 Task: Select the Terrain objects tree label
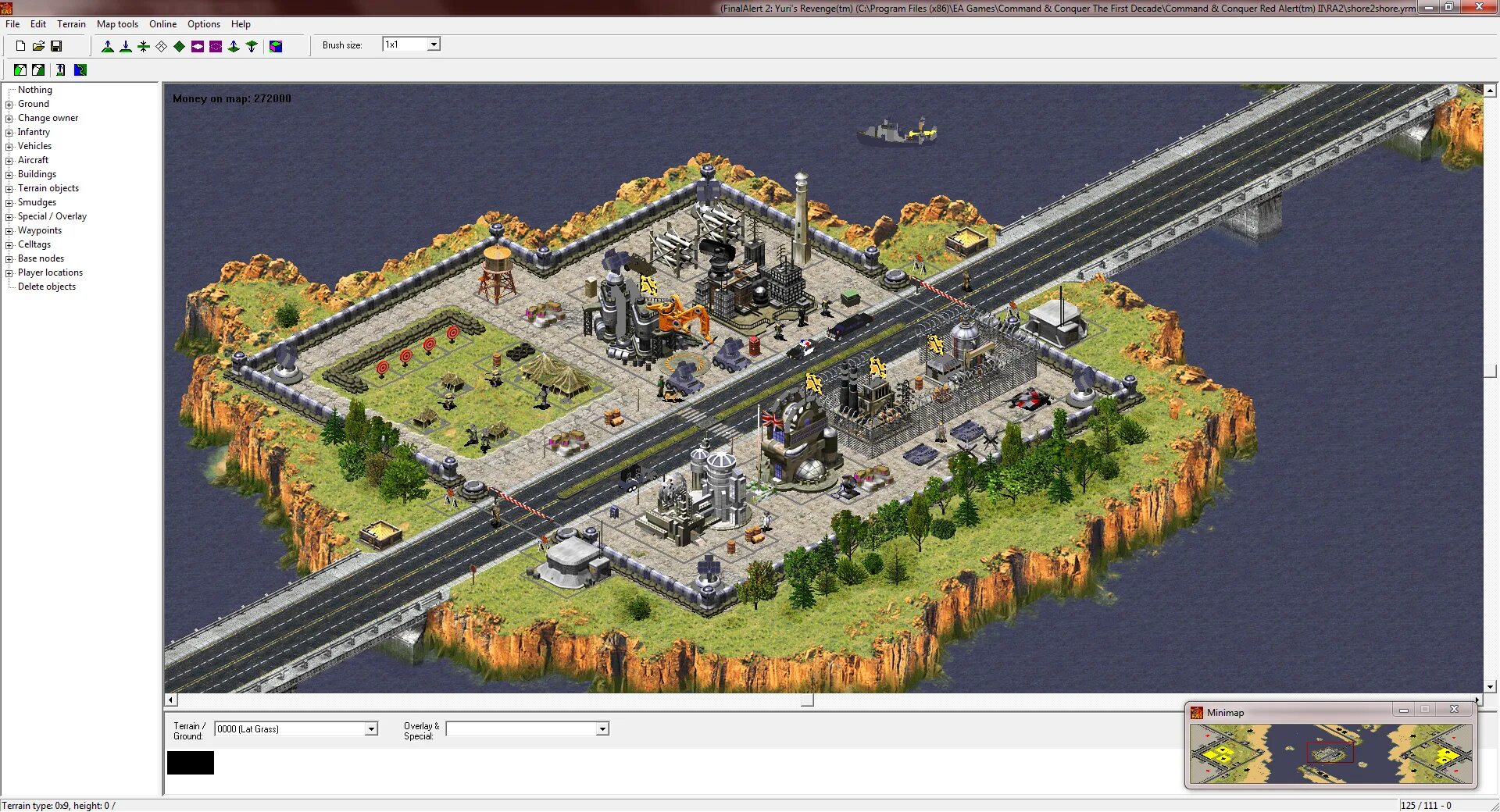(x=48, y=188)
